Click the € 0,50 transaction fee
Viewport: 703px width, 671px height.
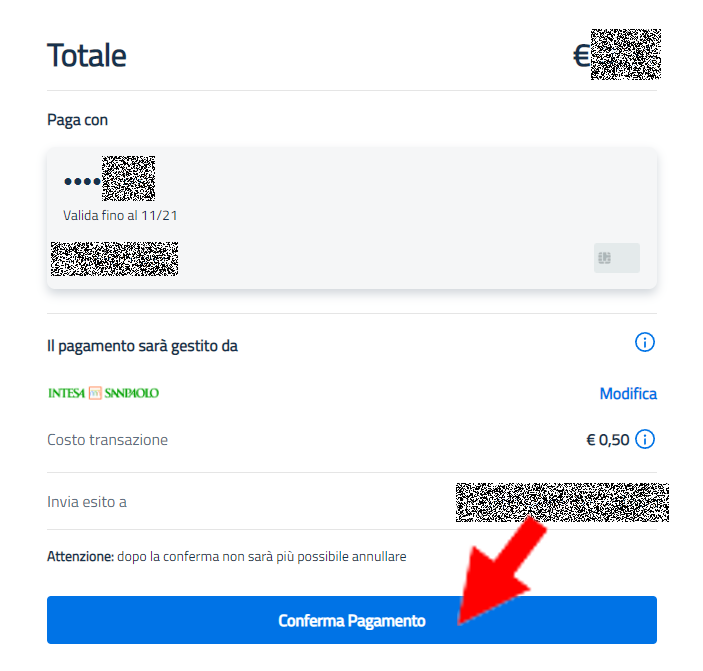click(607, 440)
